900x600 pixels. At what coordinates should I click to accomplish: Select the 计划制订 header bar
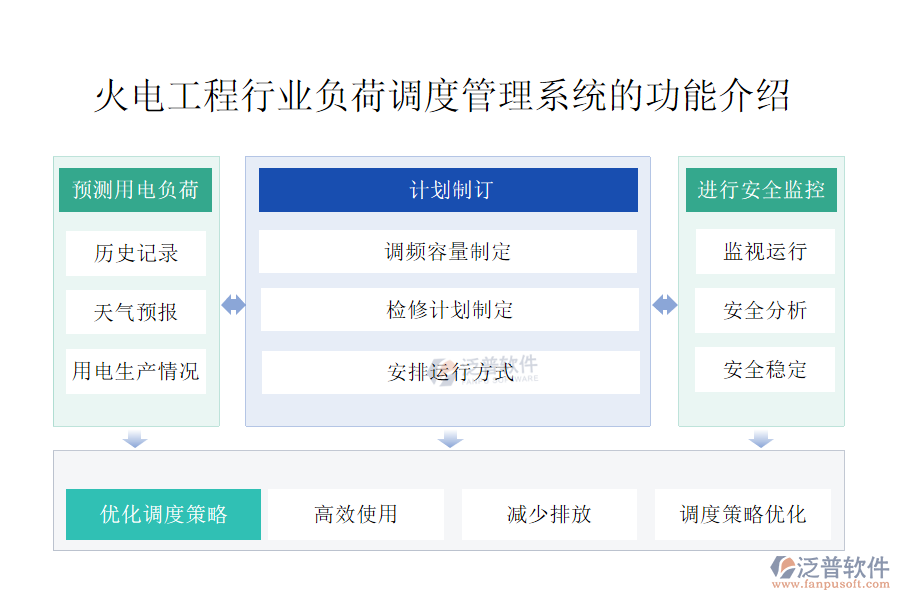[448, 190]
